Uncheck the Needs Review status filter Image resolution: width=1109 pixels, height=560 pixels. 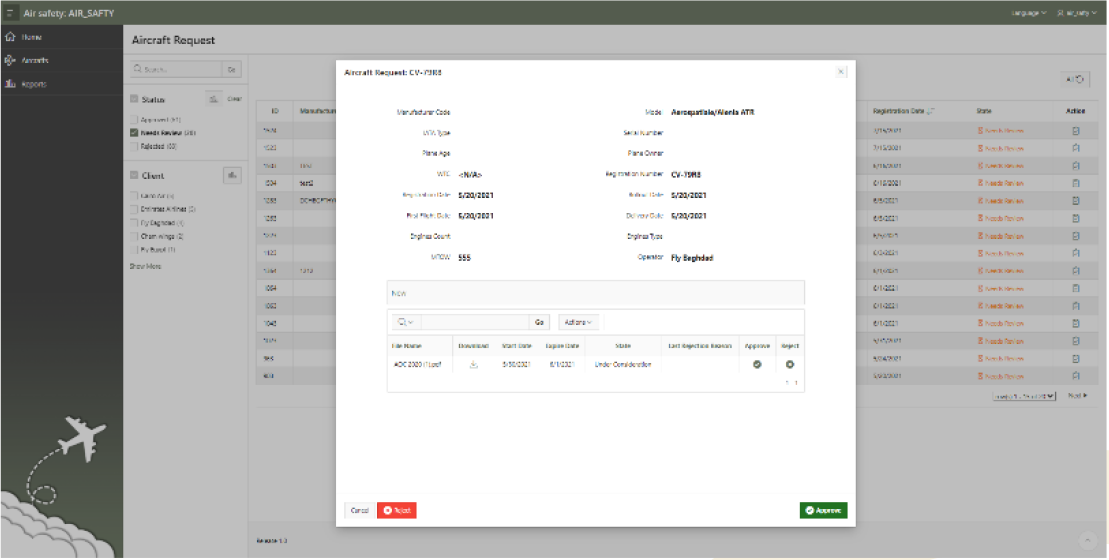pyautogui.click(x=134, y=132)
